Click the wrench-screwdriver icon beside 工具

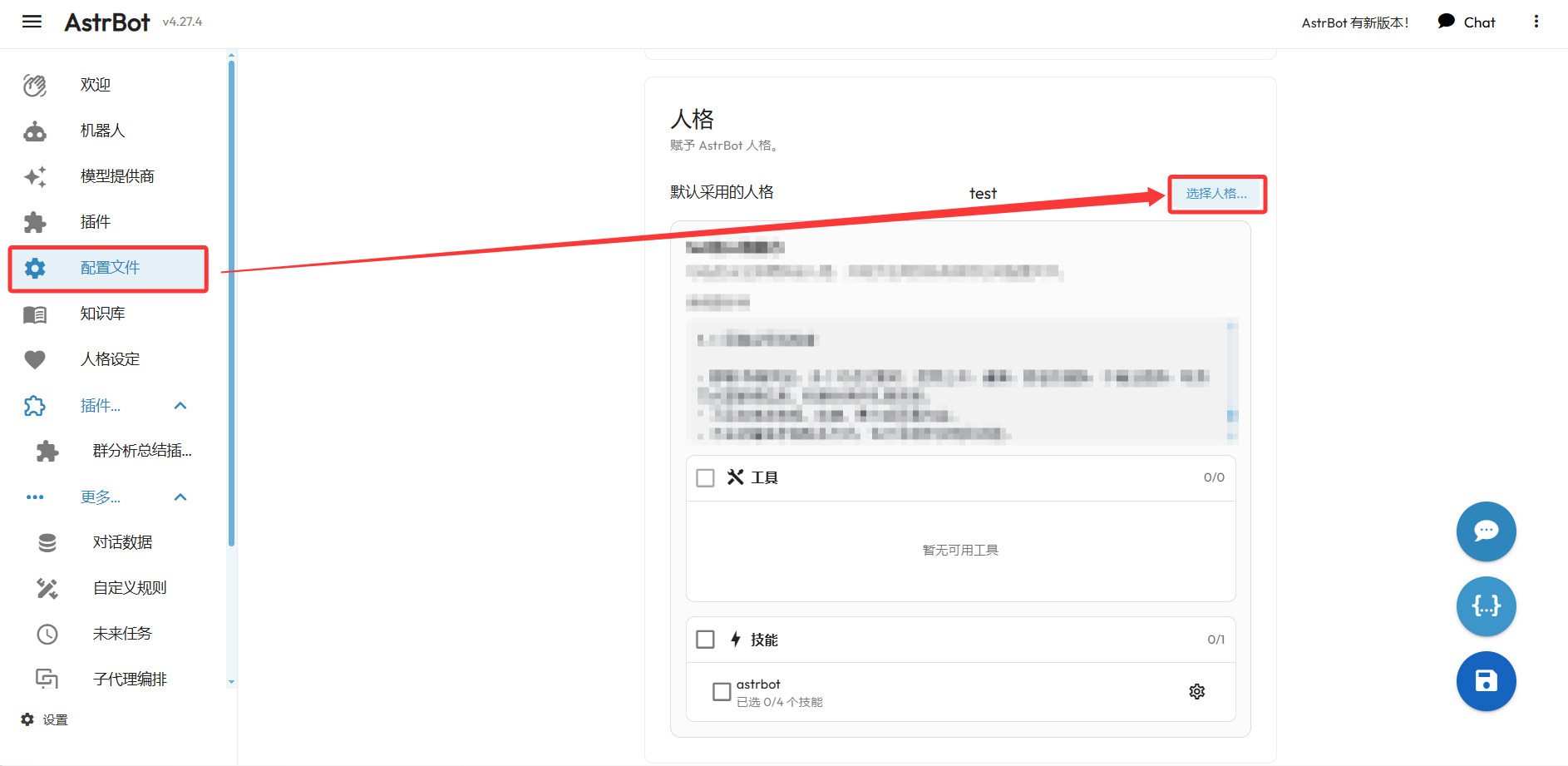[736, 477]
